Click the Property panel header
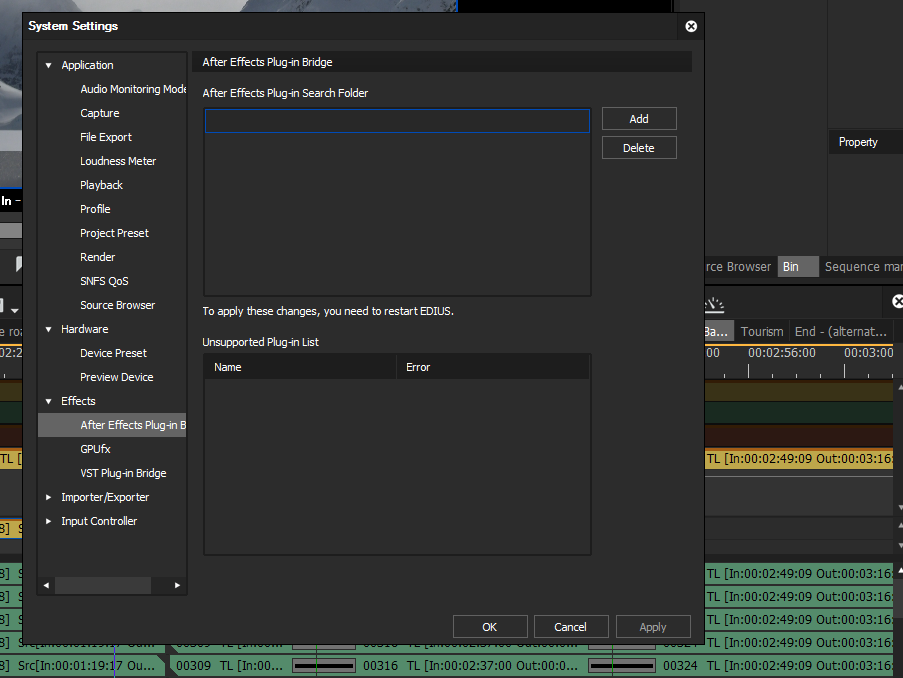The height and width of the screenshot is (678, 903). coord(866,142)
